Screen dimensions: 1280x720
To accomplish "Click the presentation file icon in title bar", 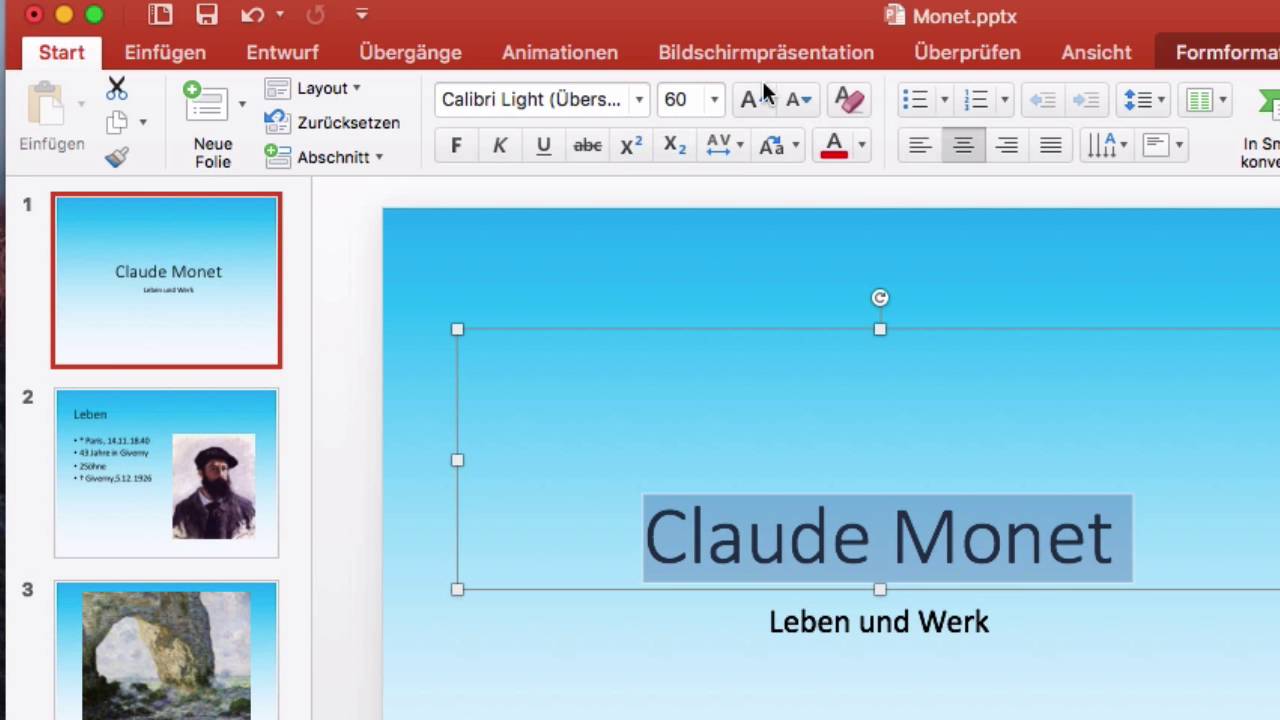I will [895, 16].
